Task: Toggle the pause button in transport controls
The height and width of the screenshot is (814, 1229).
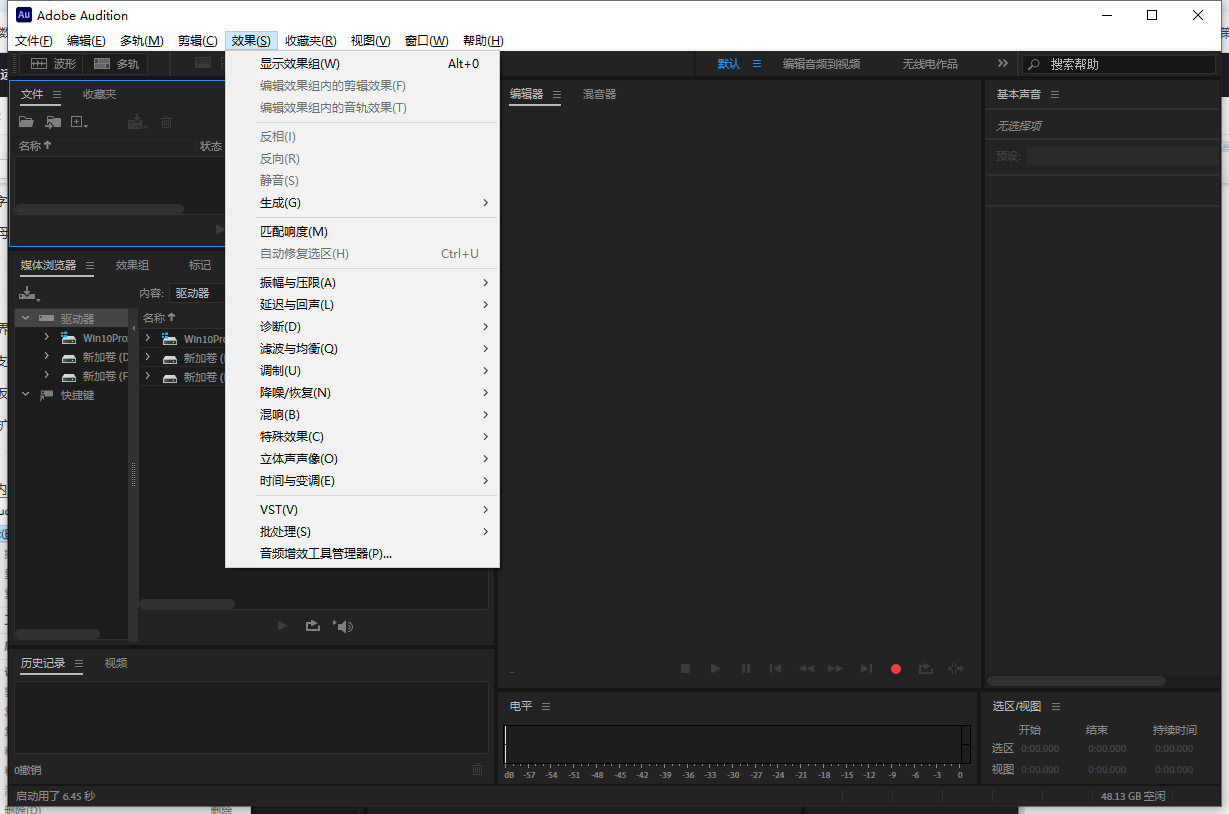Action: tap(745, 668)
